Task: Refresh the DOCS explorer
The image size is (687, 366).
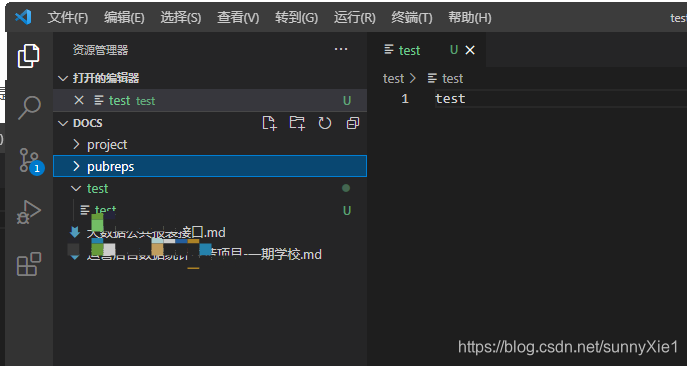Action: coord(325,123)
